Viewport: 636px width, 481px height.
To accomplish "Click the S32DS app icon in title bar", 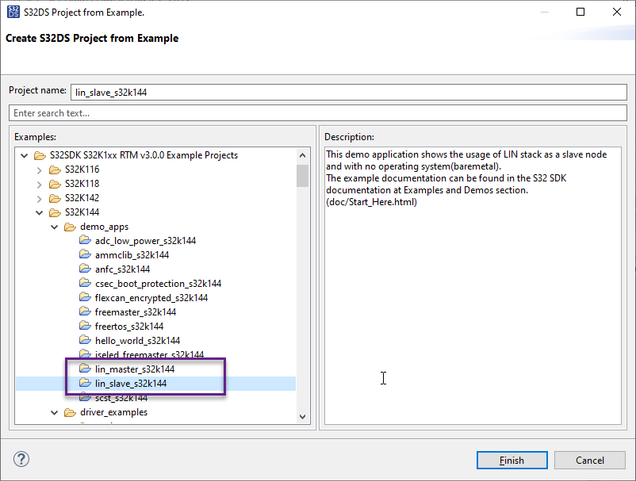I will [x=13, y=12].
